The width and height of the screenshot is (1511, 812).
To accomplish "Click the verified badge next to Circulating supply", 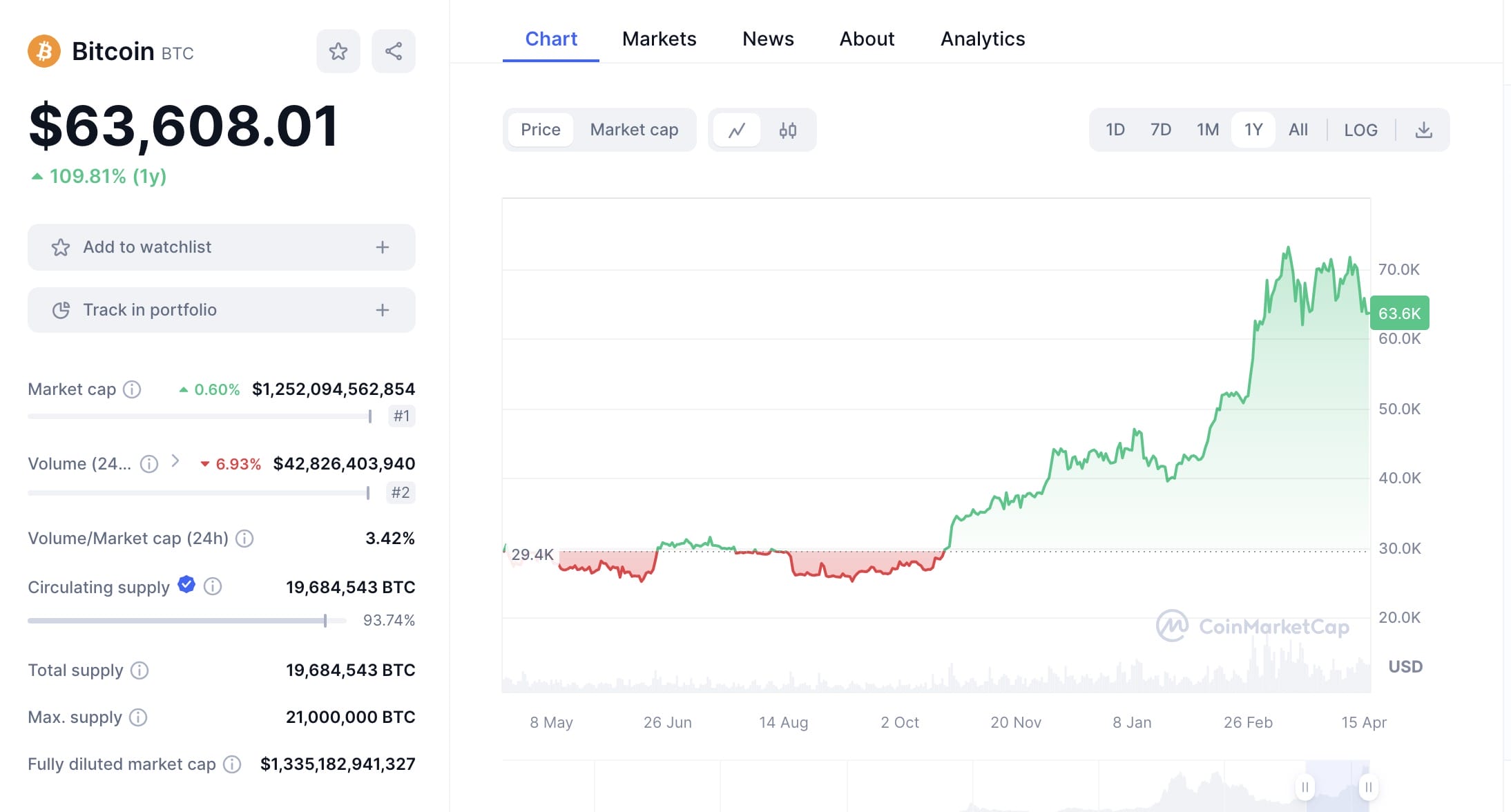I will click(x=186, y=585).
